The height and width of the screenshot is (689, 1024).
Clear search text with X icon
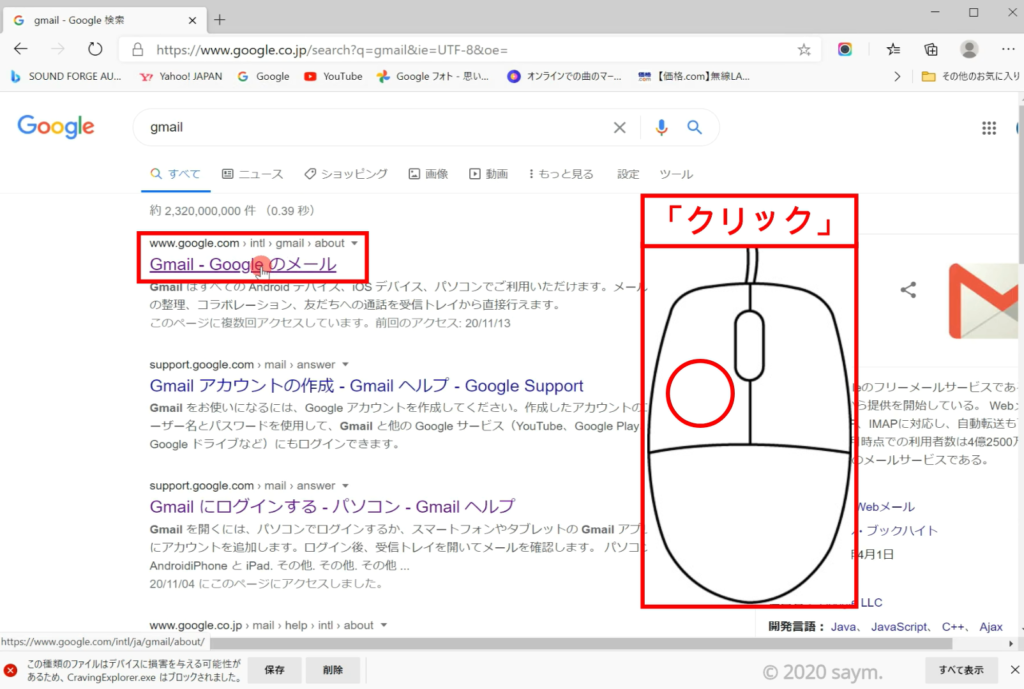click(620, 128)
